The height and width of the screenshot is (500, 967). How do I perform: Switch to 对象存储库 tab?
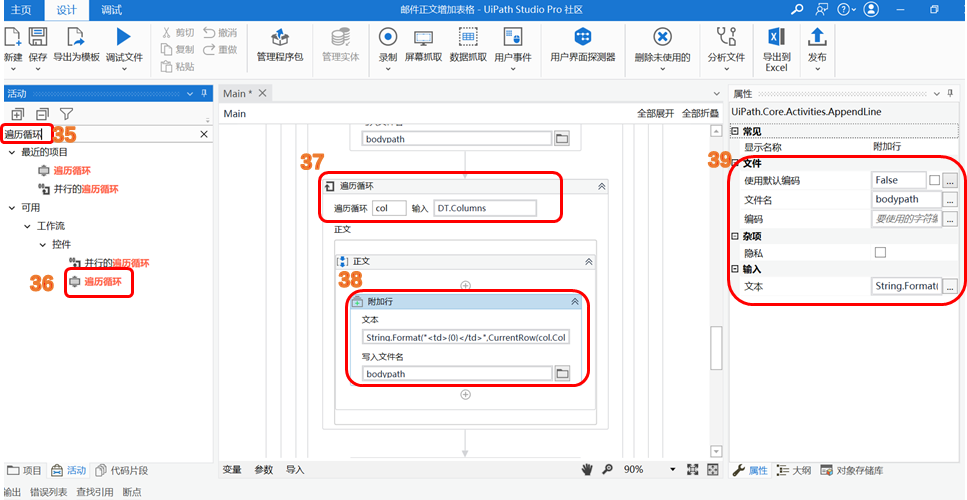pos(852,470)
